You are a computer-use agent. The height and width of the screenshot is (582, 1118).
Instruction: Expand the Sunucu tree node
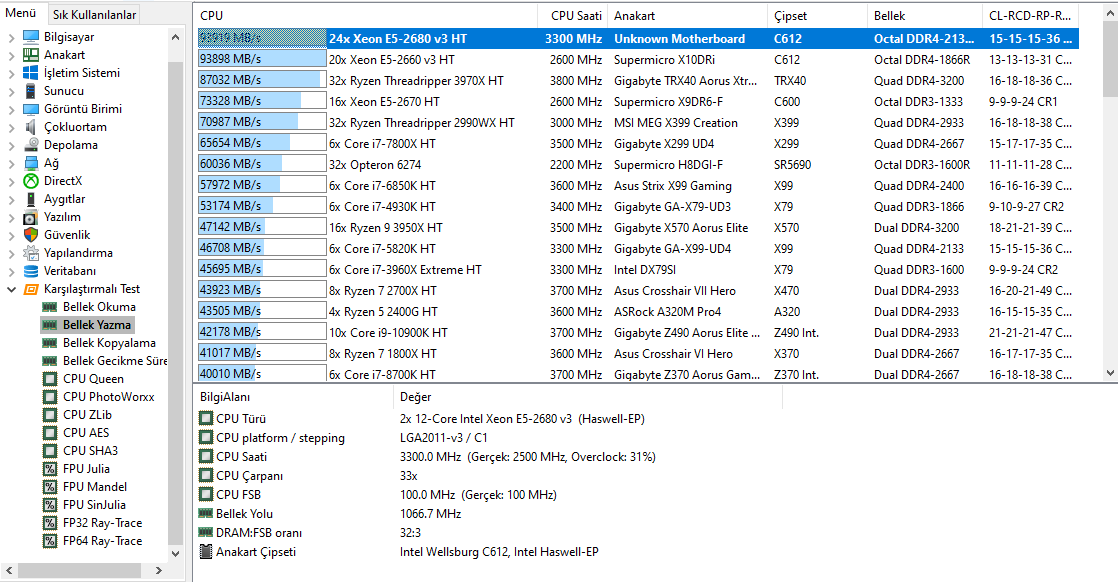(11, 91)
